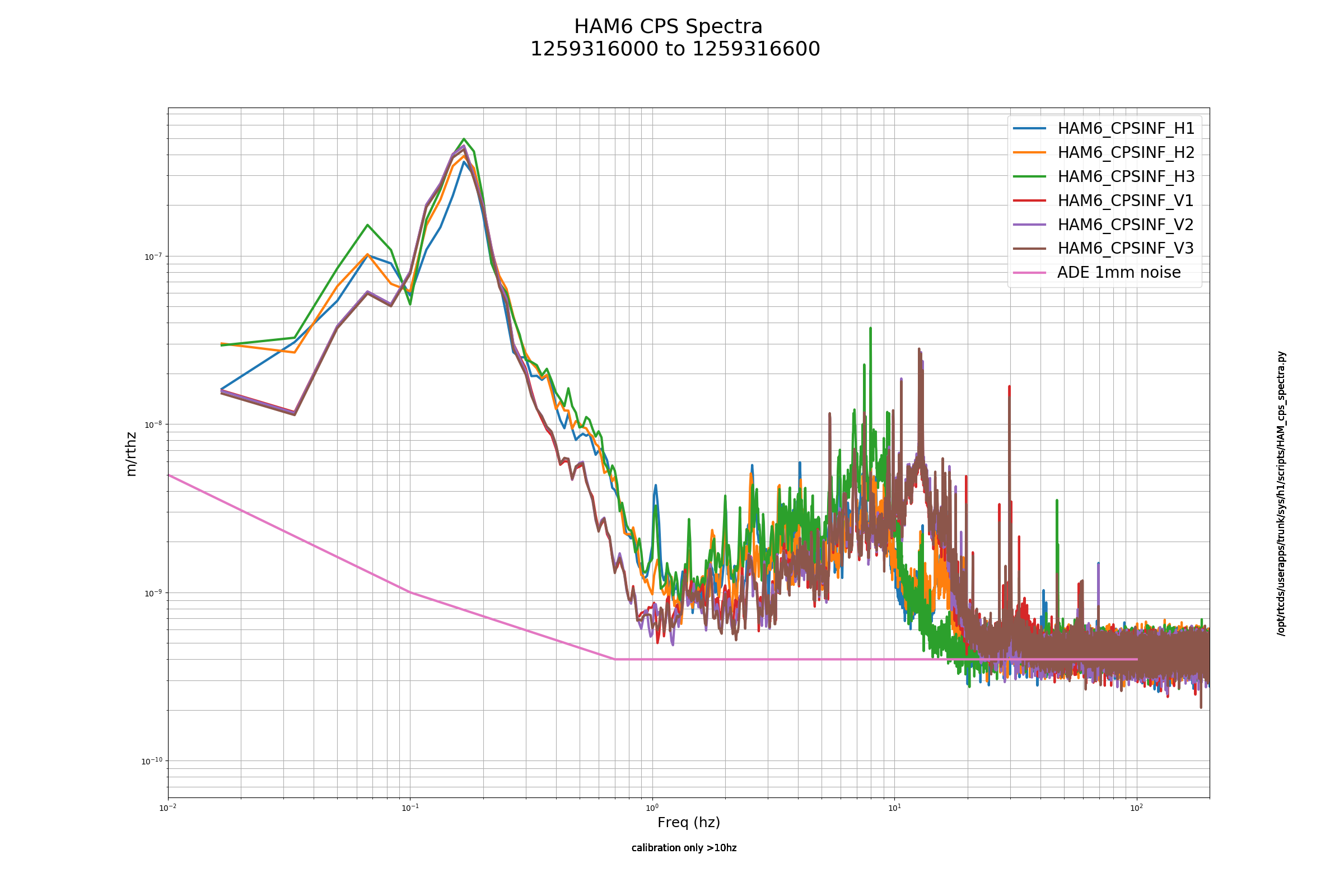Click the orange H2 legend line swatch

pyautogui.click(x=1030, y=152)
